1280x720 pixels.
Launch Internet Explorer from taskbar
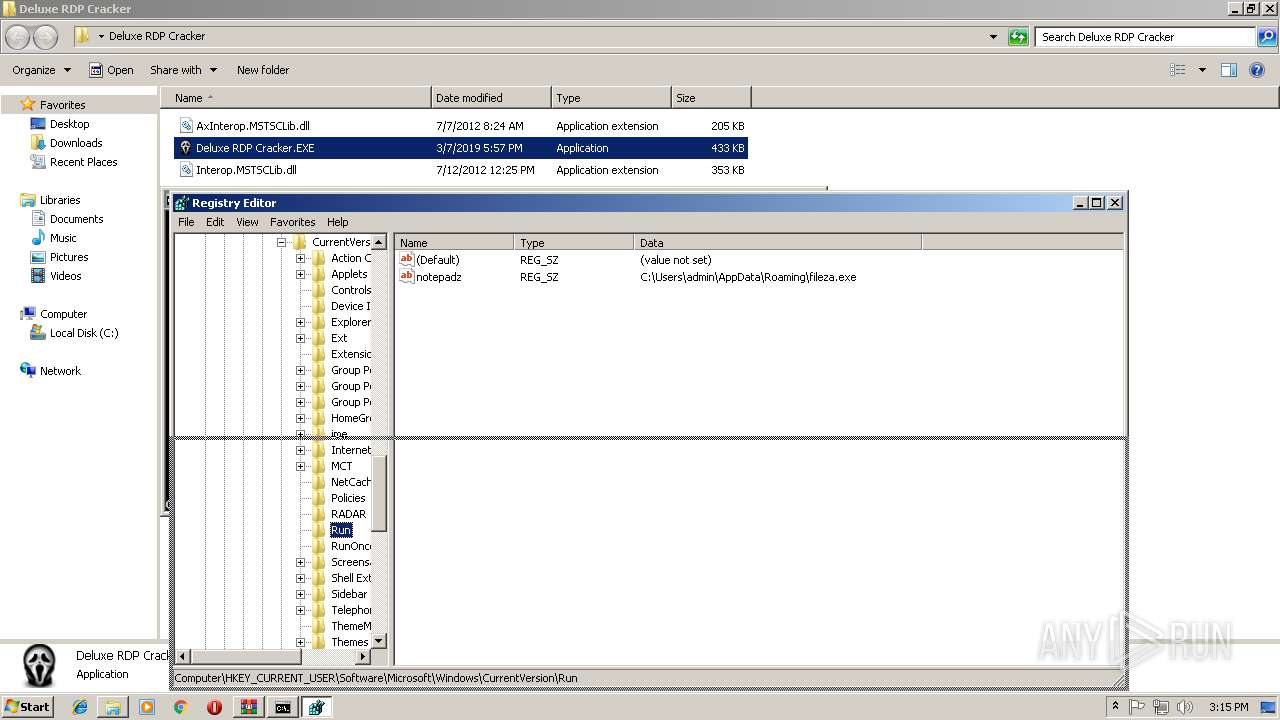coord(80,707)
